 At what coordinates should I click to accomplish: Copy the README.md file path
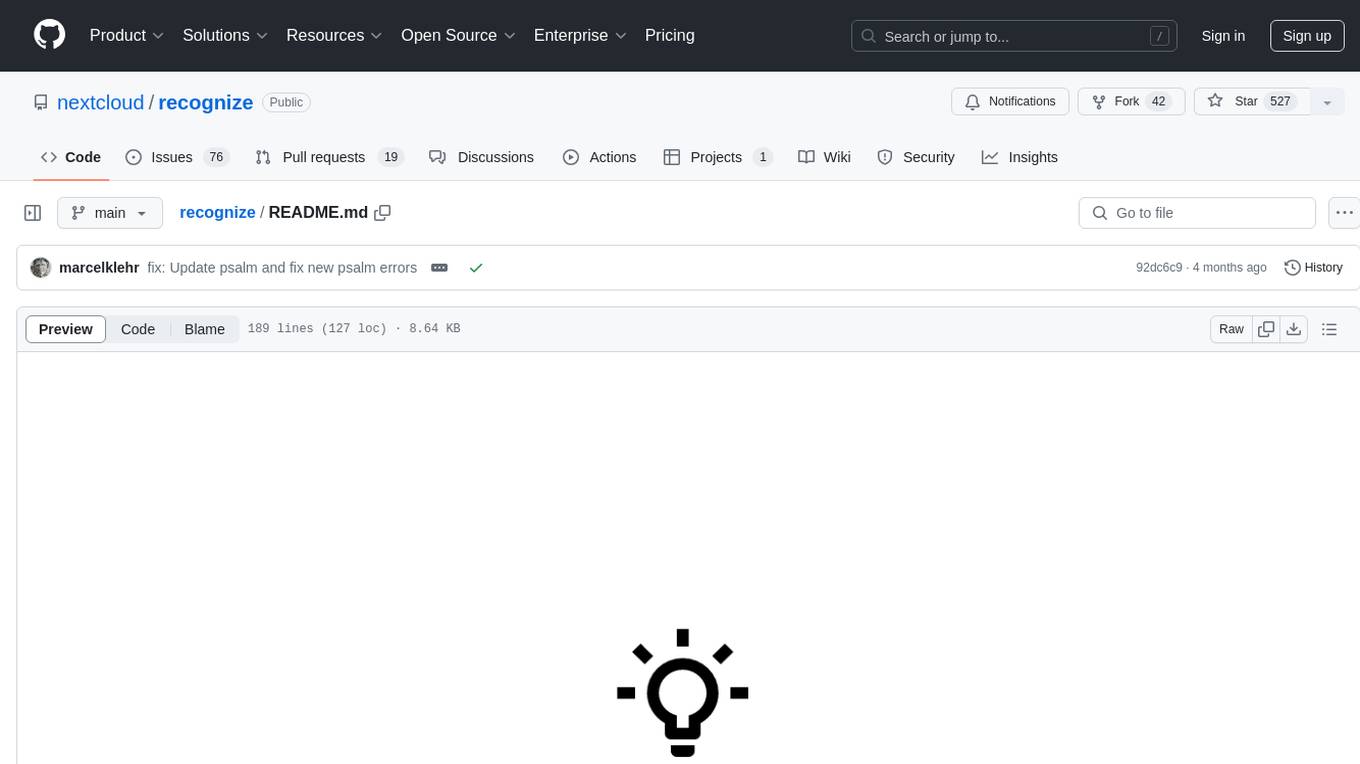(382, 213)
